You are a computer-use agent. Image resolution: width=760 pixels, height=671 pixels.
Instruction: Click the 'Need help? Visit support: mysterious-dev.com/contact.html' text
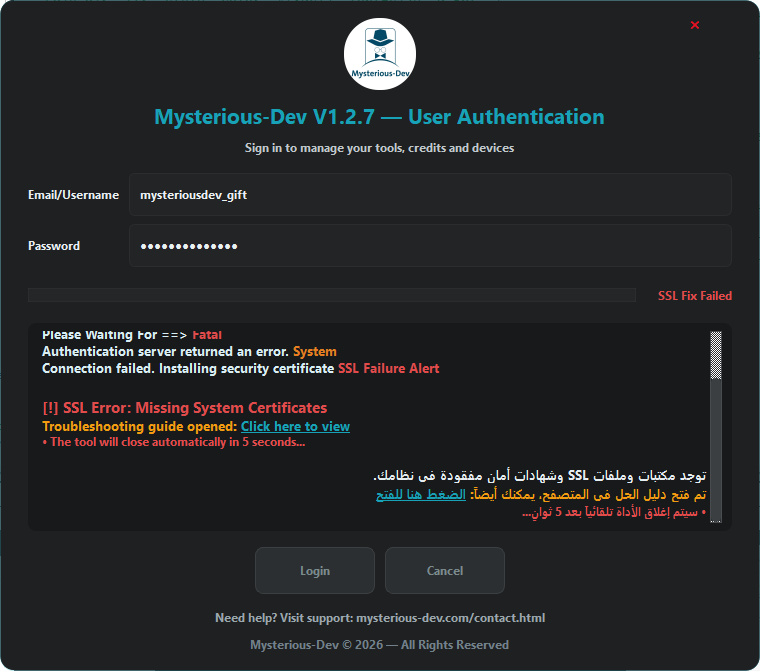(x=380, y=618)
